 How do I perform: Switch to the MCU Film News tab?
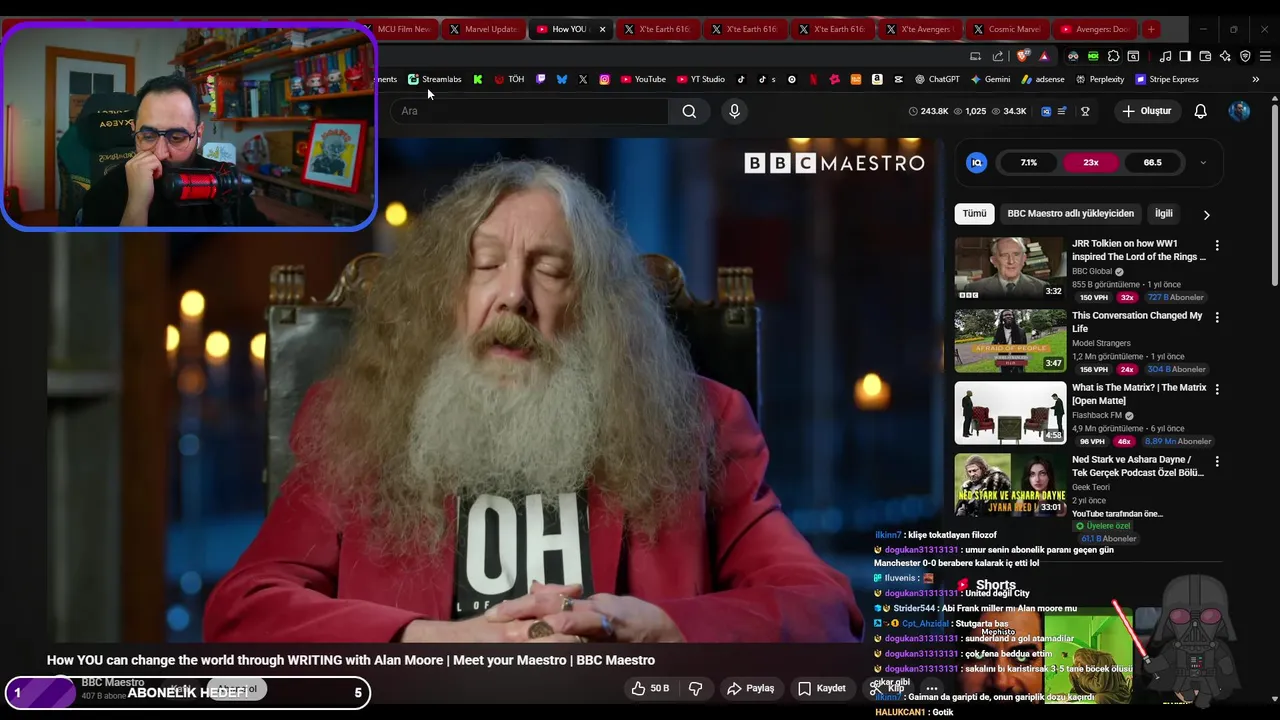pyautogui.click(x=400, y=29)
